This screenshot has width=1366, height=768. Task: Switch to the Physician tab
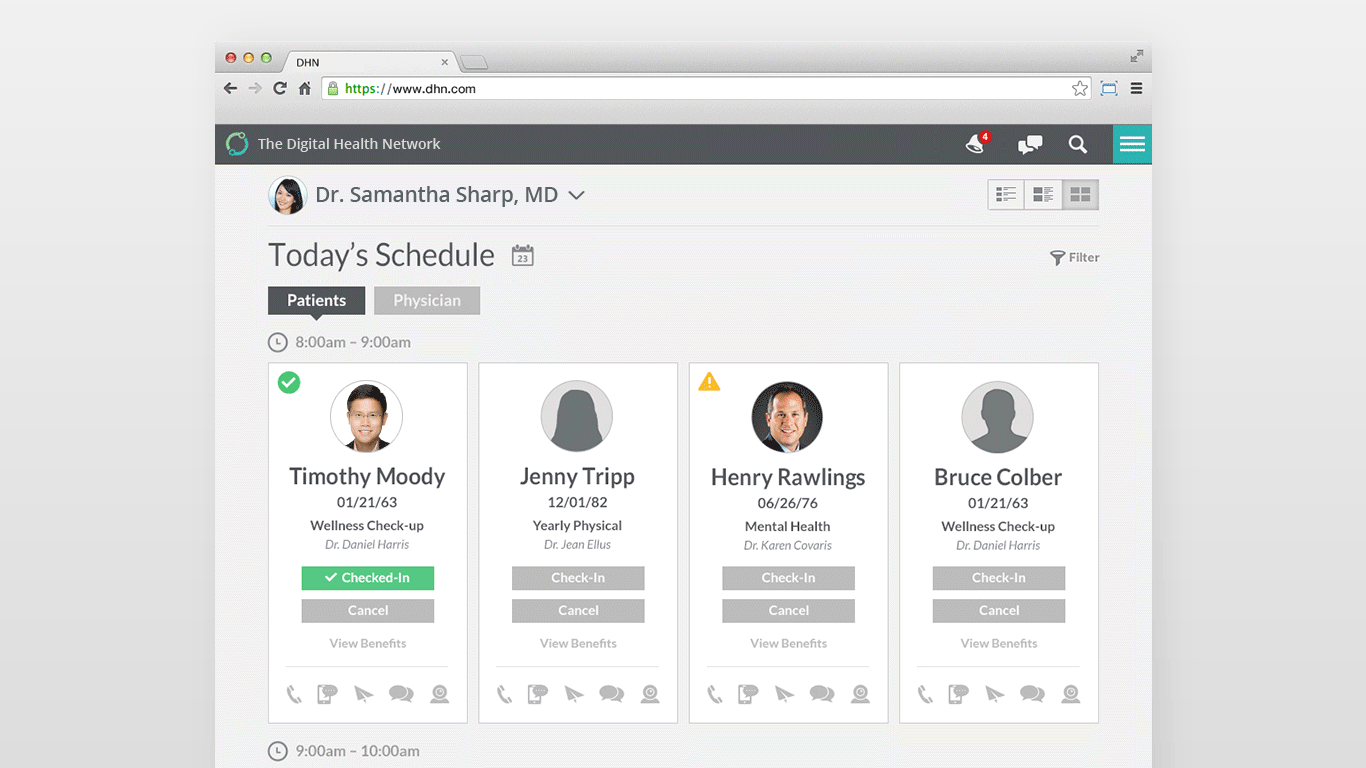(427, 301)
